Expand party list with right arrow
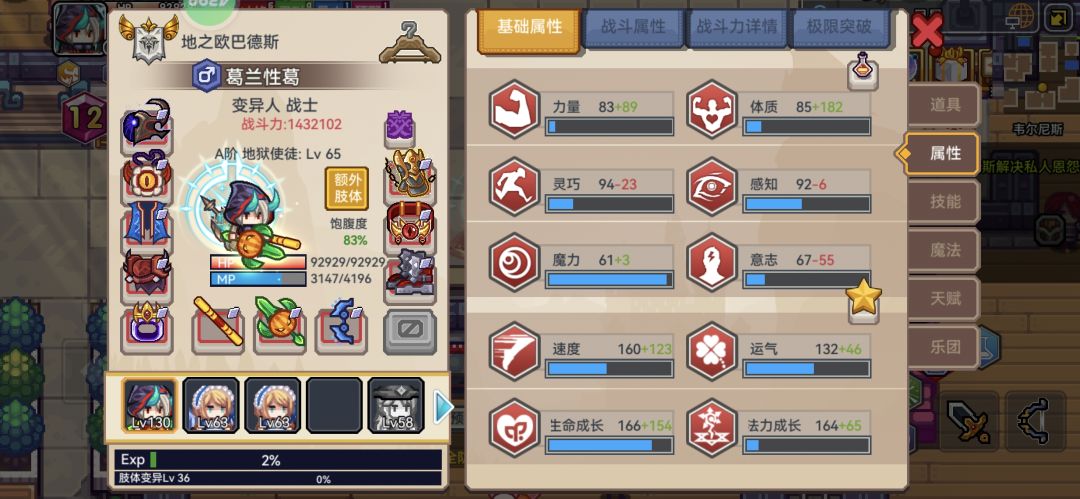 click(444, 408)
